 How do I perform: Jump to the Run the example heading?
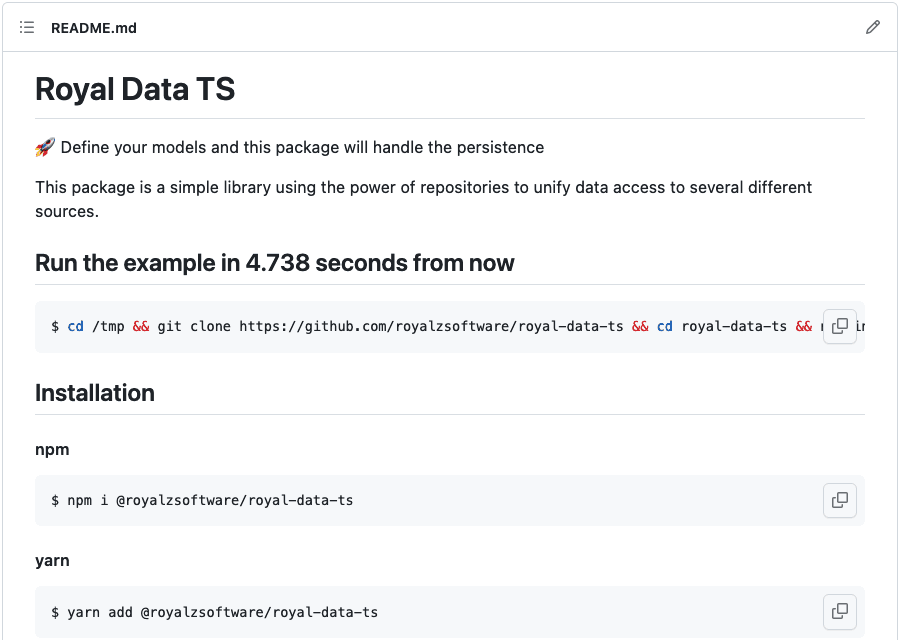click(275, 263)
